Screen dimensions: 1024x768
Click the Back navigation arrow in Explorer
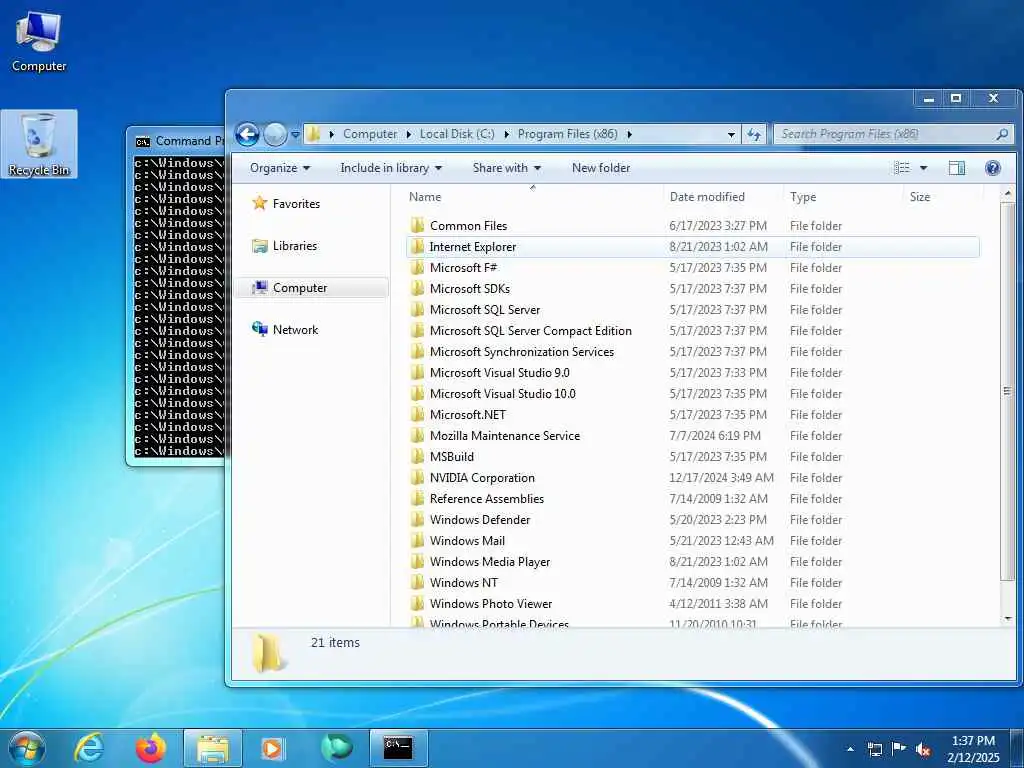(x=247, y=135)
